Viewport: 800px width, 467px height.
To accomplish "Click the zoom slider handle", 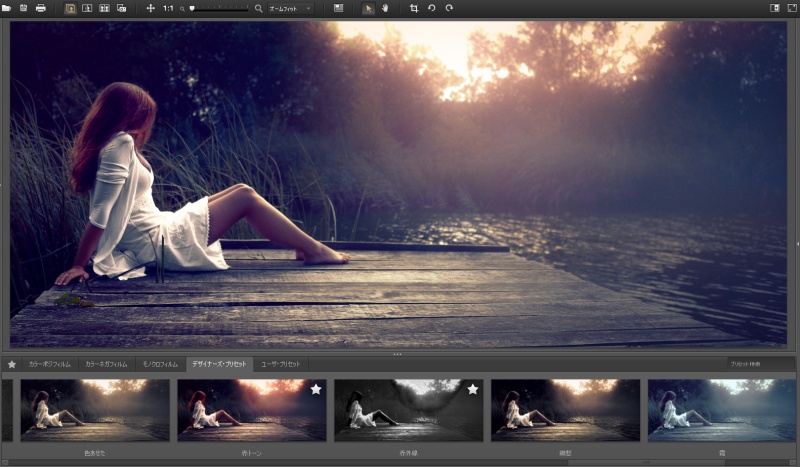I will 192,8.
